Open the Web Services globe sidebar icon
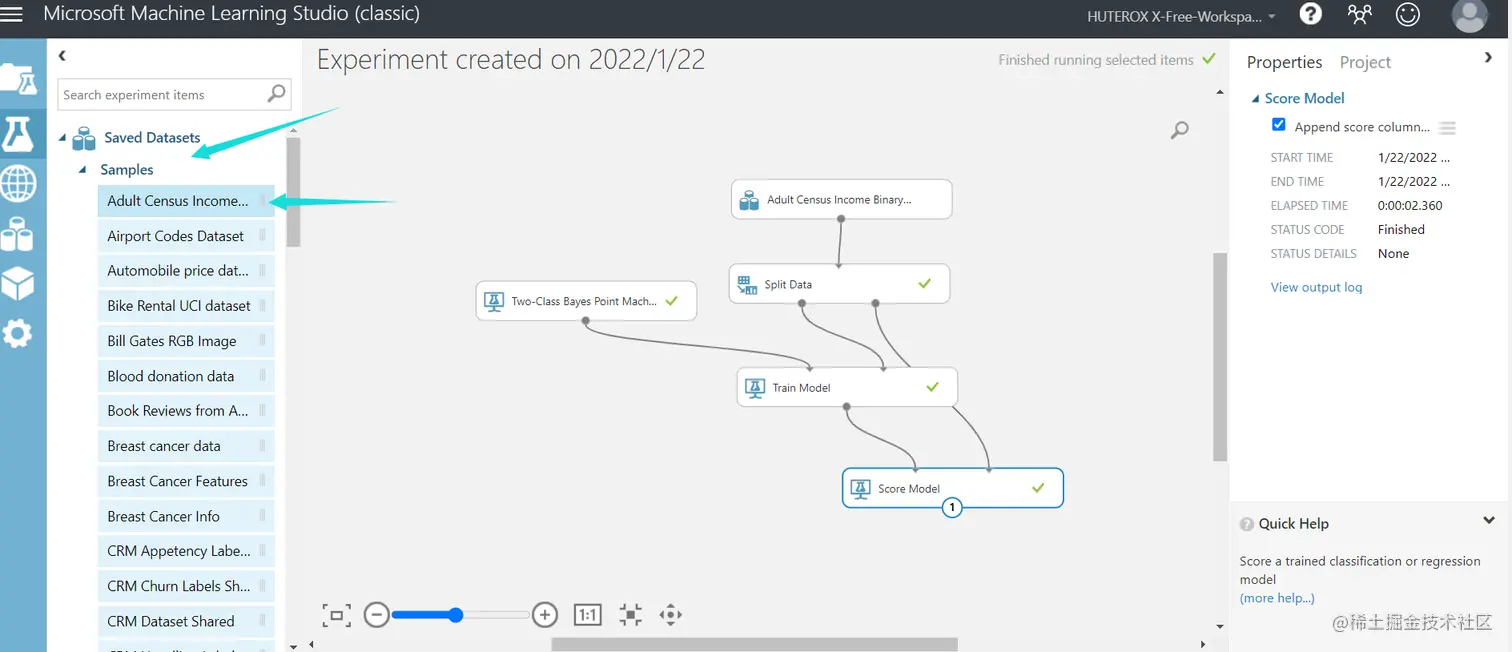The height and width of the screenshot is (652, 1512). (18, 183)
